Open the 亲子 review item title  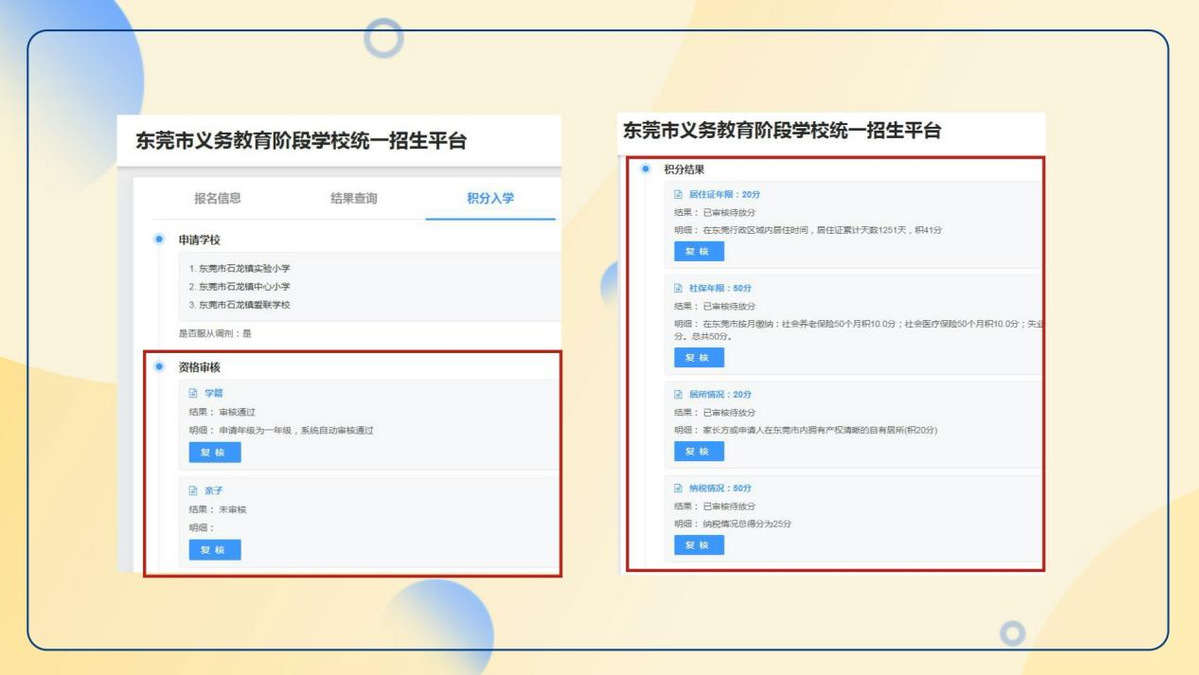pos(213,491)
